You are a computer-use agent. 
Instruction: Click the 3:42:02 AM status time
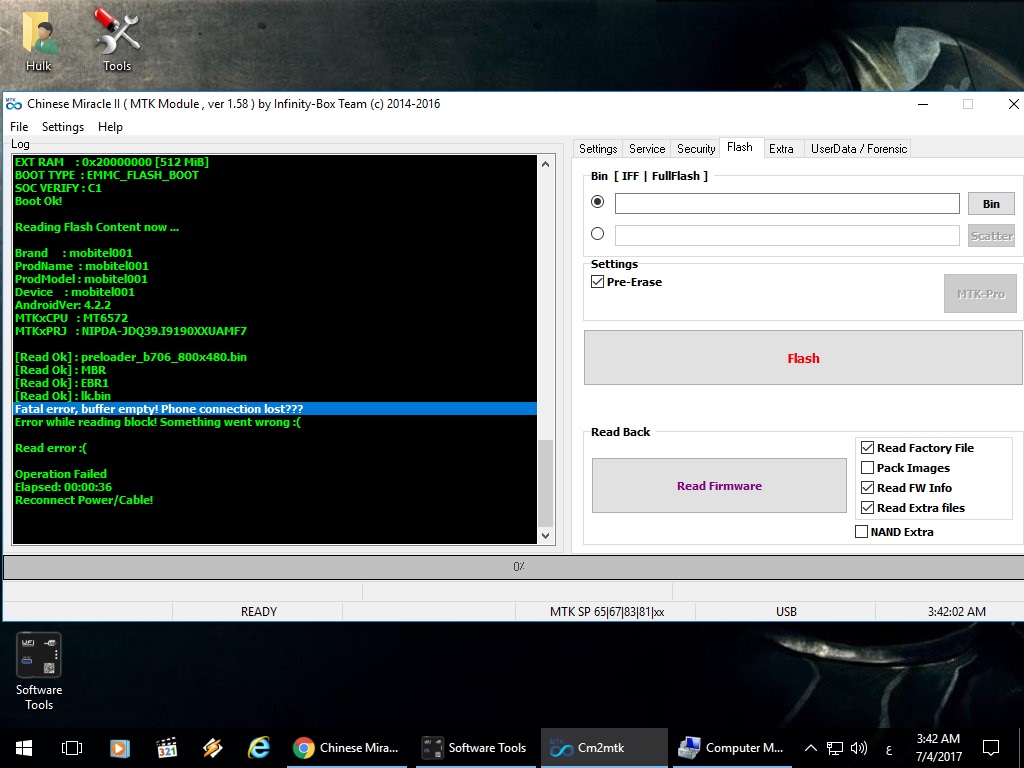pos(957,612)
